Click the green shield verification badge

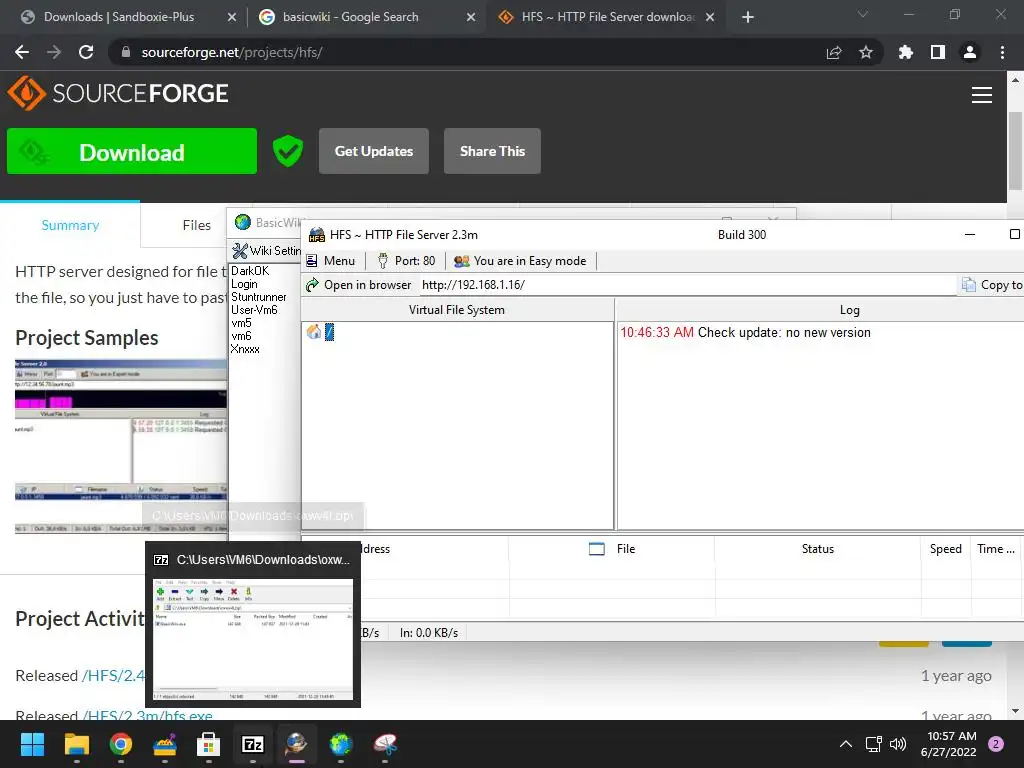(288, 152)
